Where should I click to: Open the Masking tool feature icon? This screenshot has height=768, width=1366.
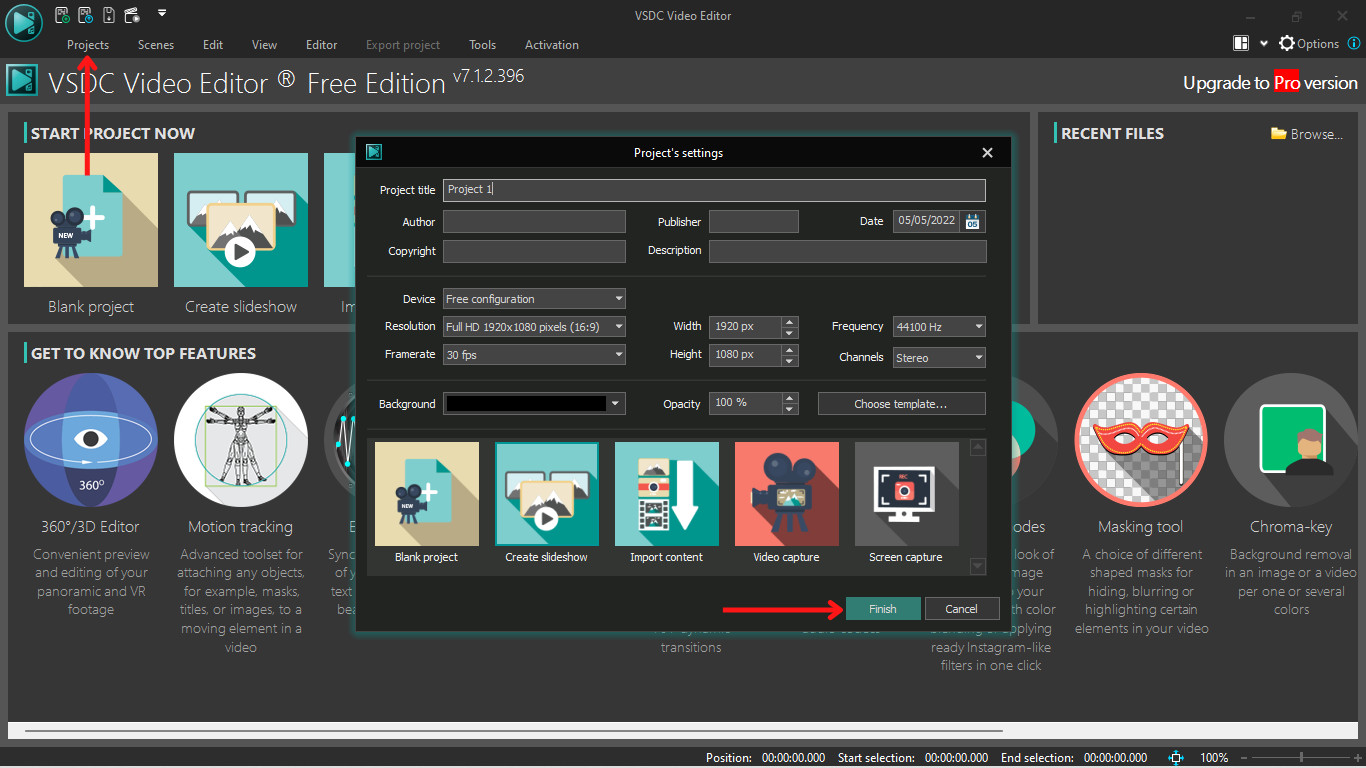tap(1141, 441)
